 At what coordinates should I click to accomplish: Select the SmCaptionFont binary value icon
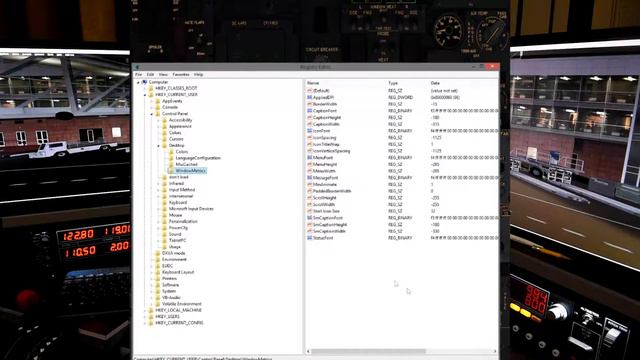[309, 218]
